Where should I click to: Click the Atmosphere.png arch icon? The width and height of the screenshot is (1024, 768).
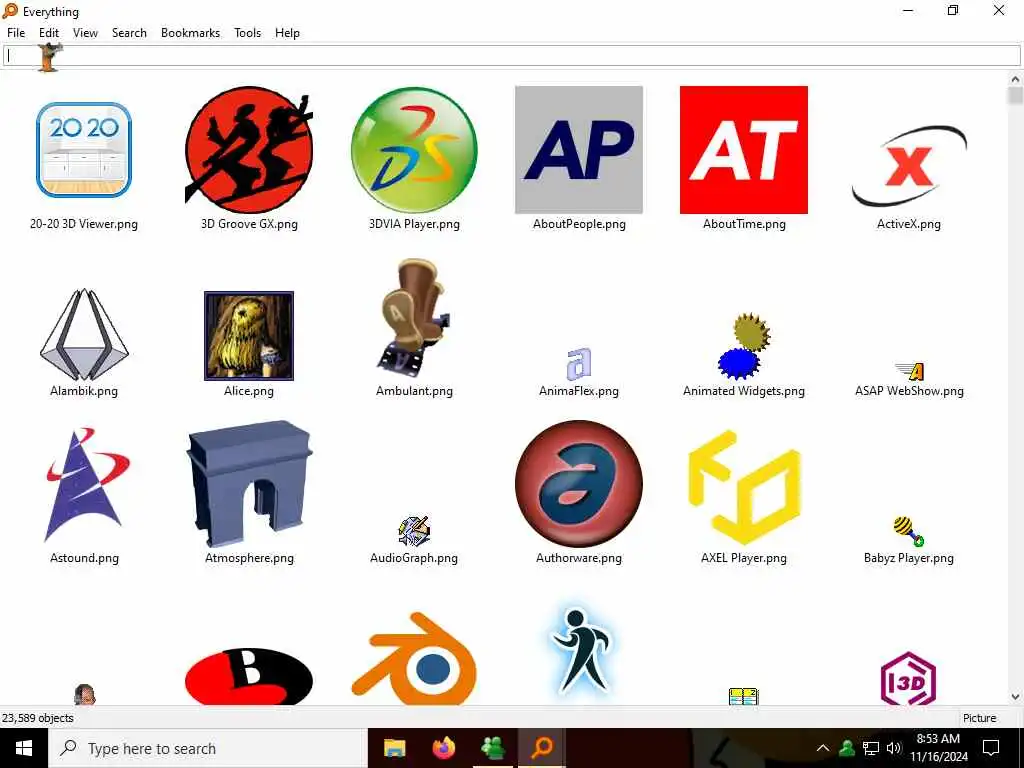(249, 483)
